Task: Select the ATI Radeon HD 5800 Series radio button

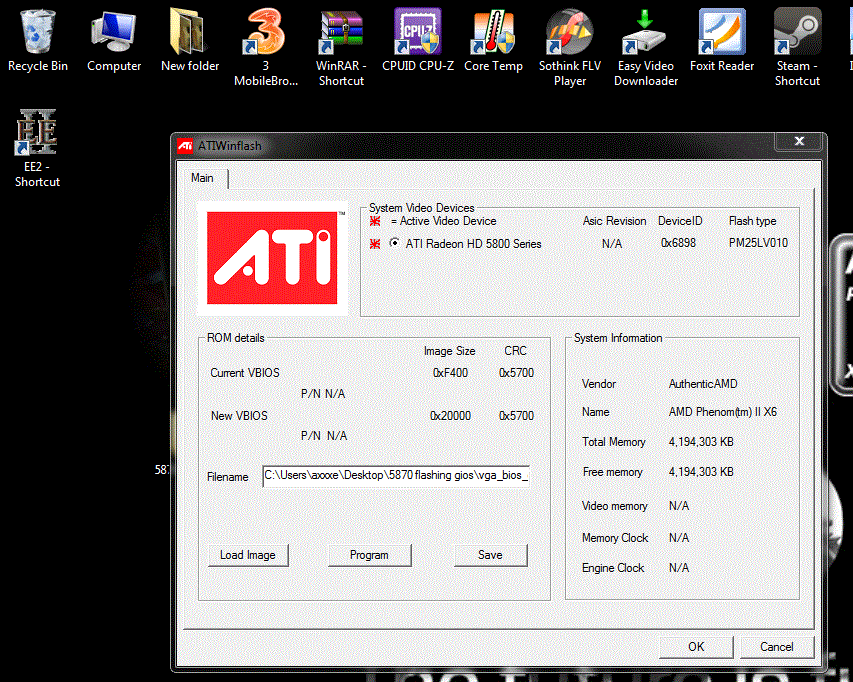Action: (394, 243)
